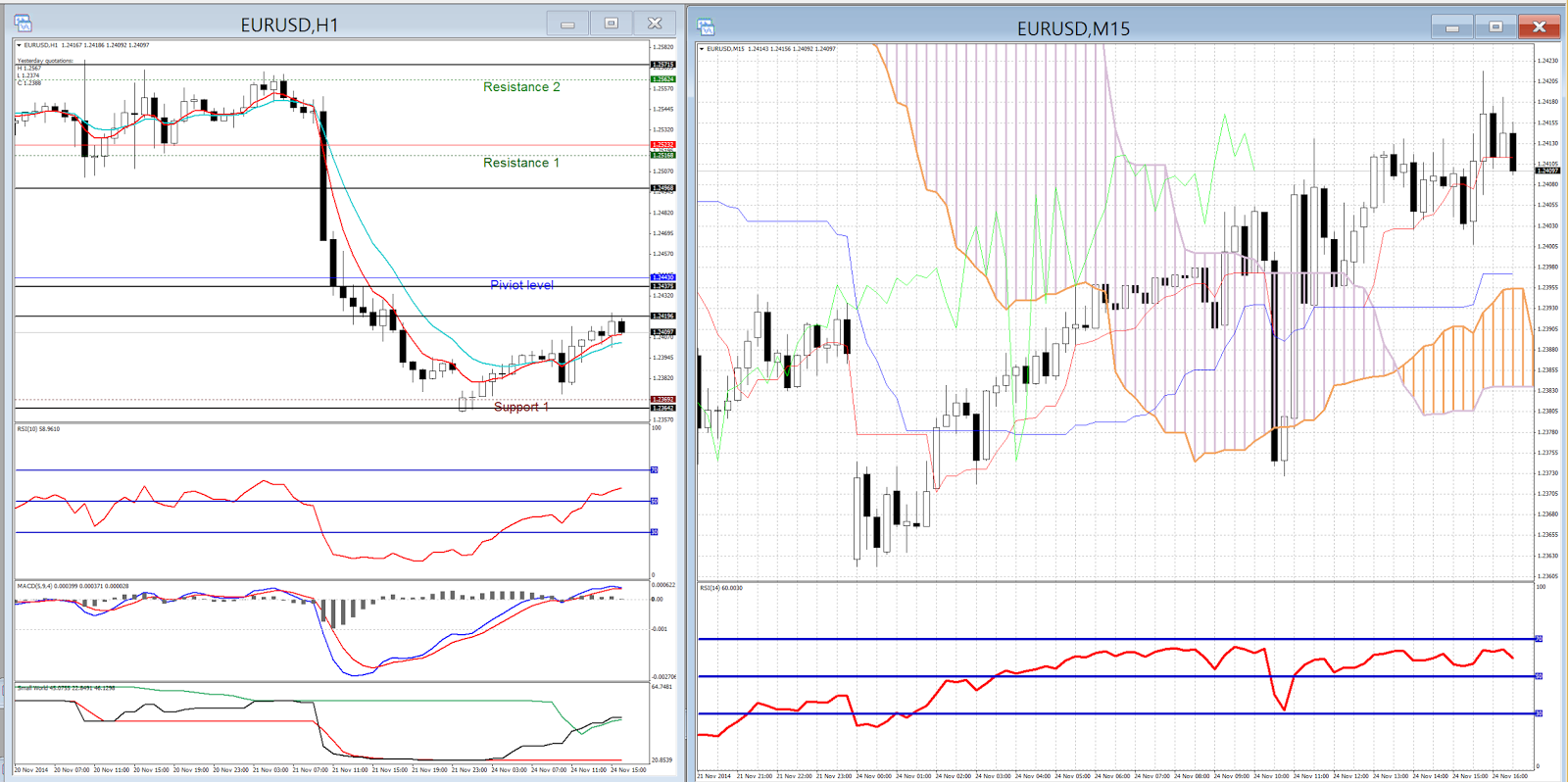The height and width of the screenshot is (782, 1568).
Task: Click the Pivot level label
Action: [522, 285]
